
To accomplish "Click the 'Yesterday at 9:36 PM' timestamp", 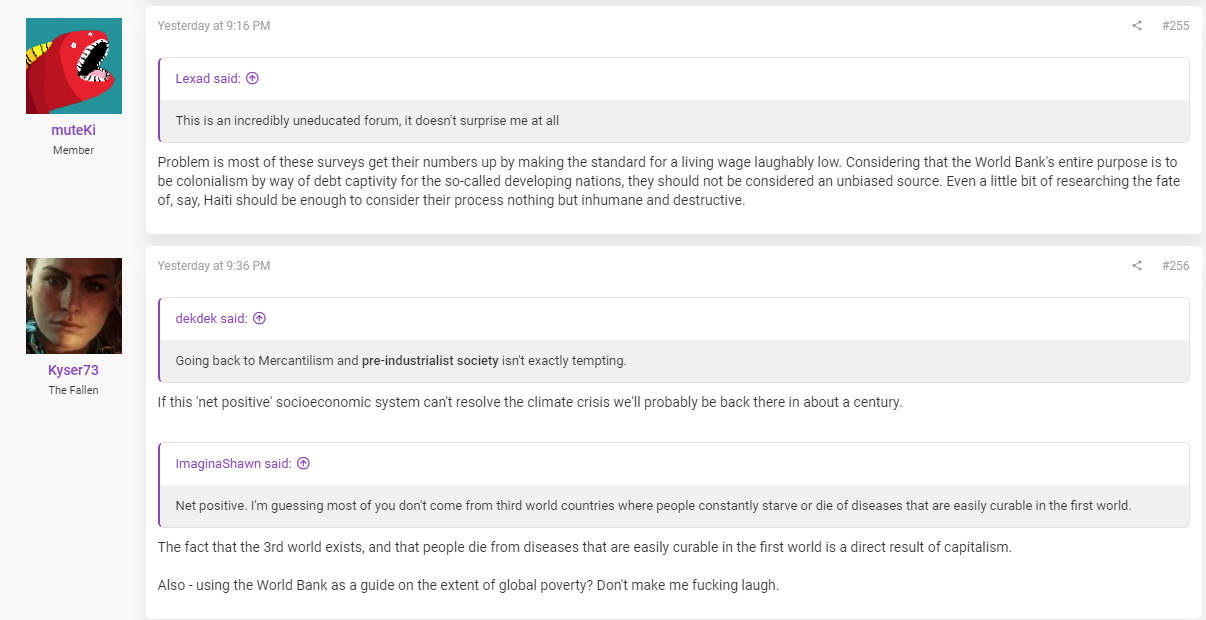I will pyautogui.click(x=214, y=266).
